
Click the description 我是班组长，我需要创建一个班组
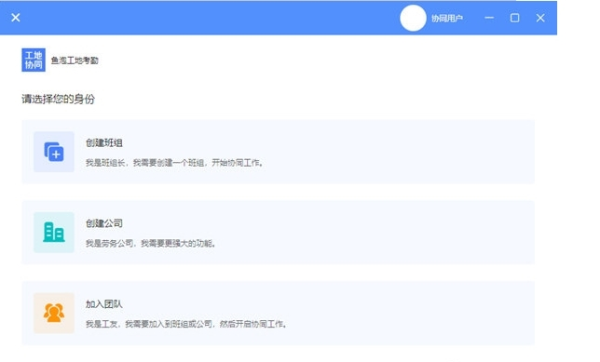point(174,163)
